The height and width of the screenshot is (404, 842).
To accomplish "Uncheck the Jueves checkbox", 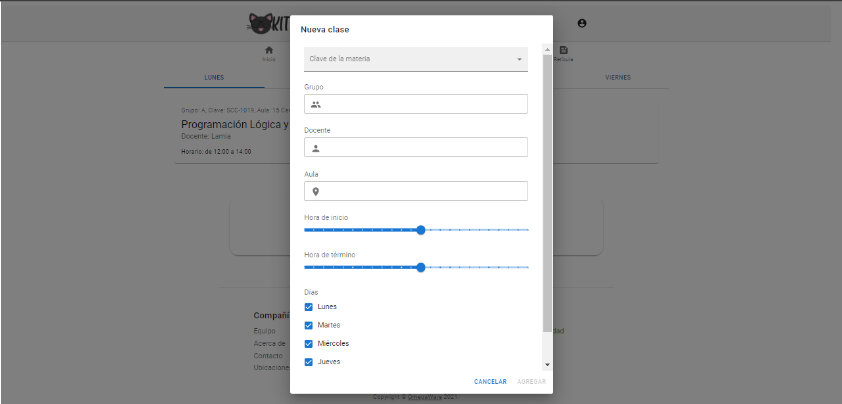I will 309,362.
